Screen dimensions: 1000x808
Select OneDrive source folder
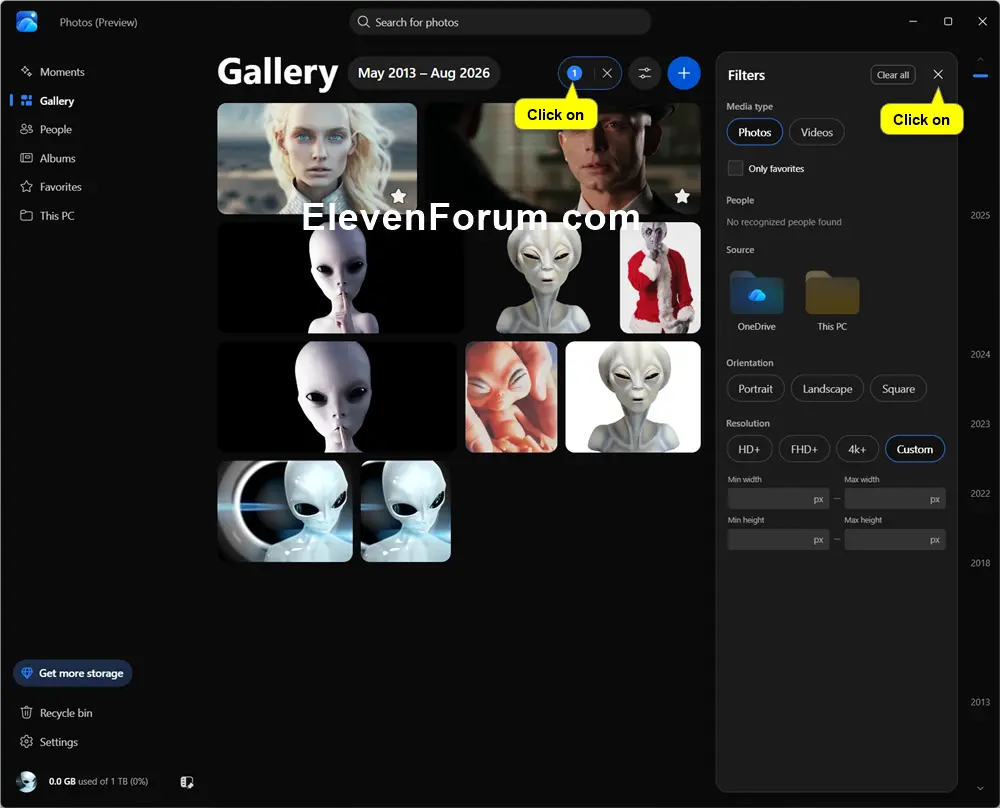pos(756,301)
